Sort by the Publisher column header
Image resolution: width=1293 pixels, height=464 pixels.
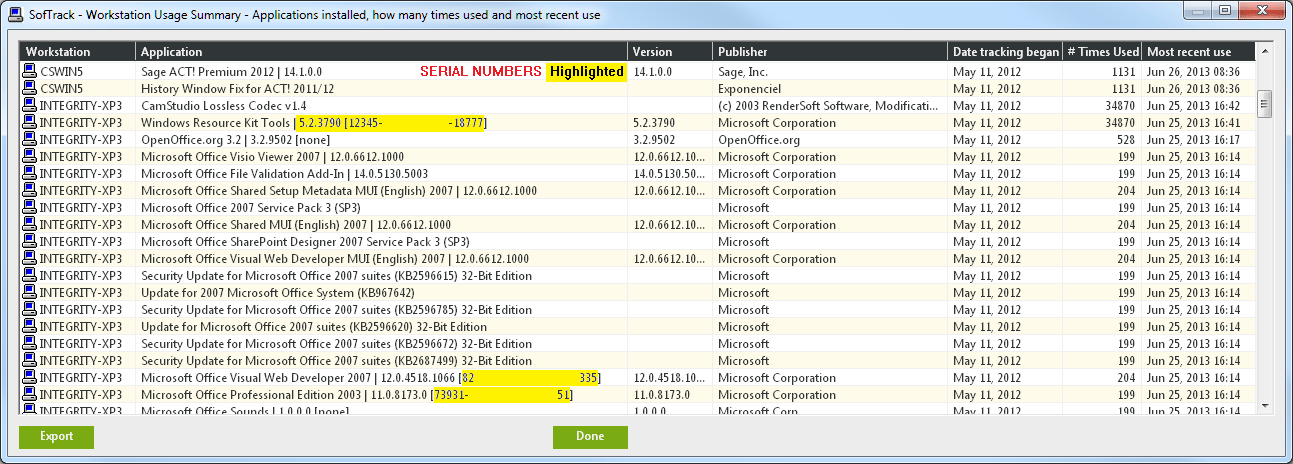(830, 52)
